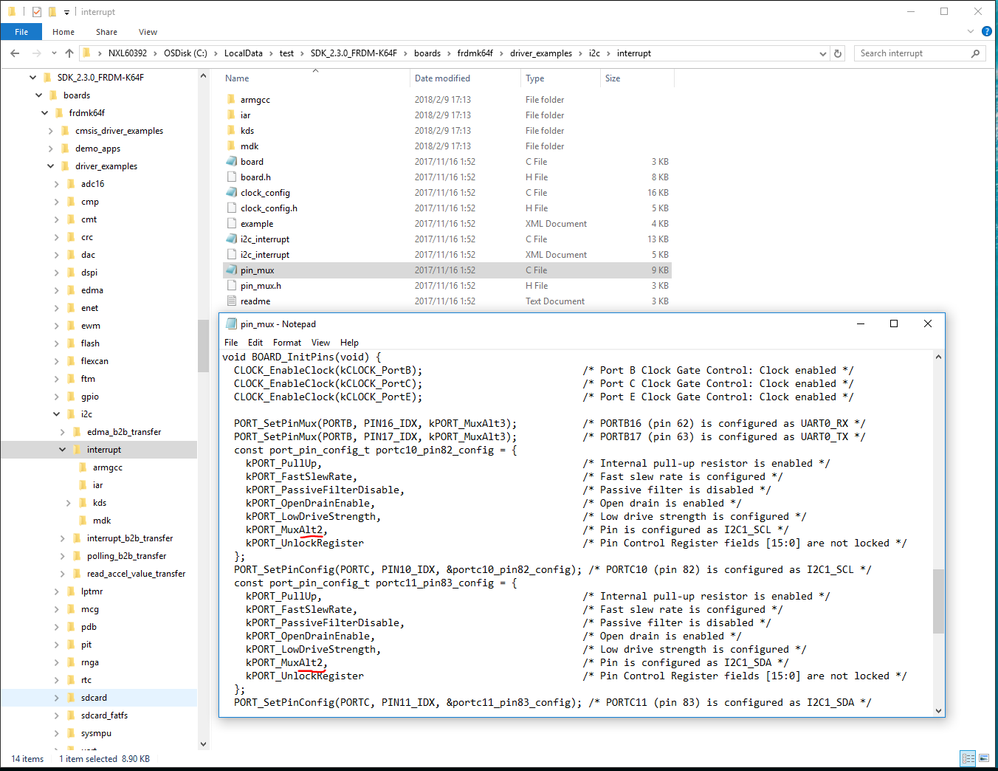Screen dimensions: 998x771
Task: Open the recent locations dropdown arrow
Action: point(53,53)
